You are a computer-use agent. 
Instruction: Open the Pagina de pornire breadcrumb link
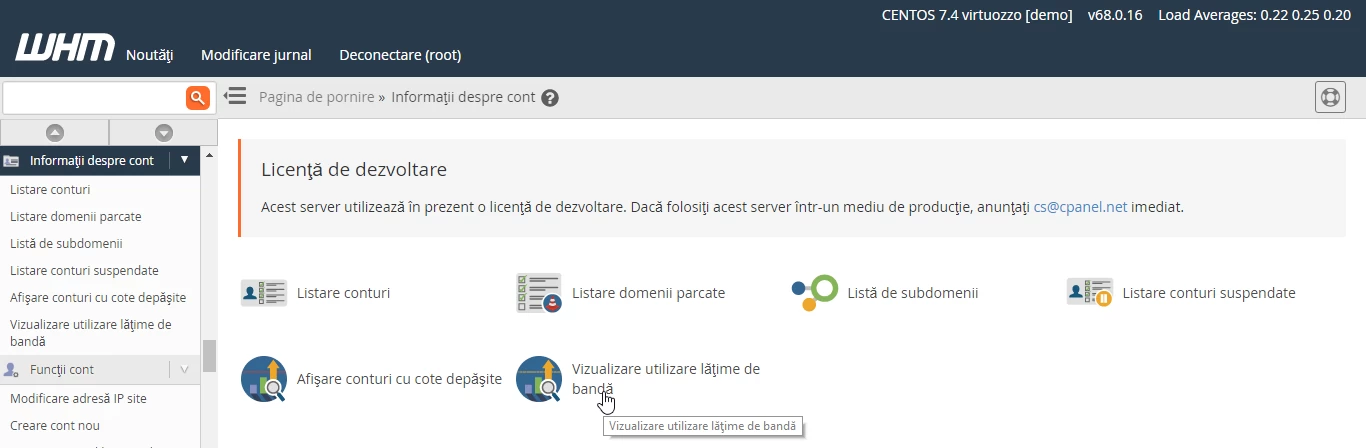pyautogui.click(x=316, y=98)
